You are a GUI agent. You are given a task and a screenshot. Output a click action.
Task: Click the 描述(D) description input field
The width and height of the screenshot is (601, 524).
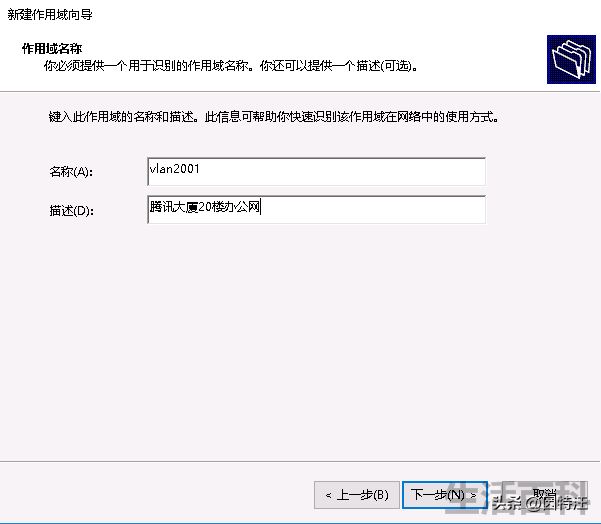point(317,209)
